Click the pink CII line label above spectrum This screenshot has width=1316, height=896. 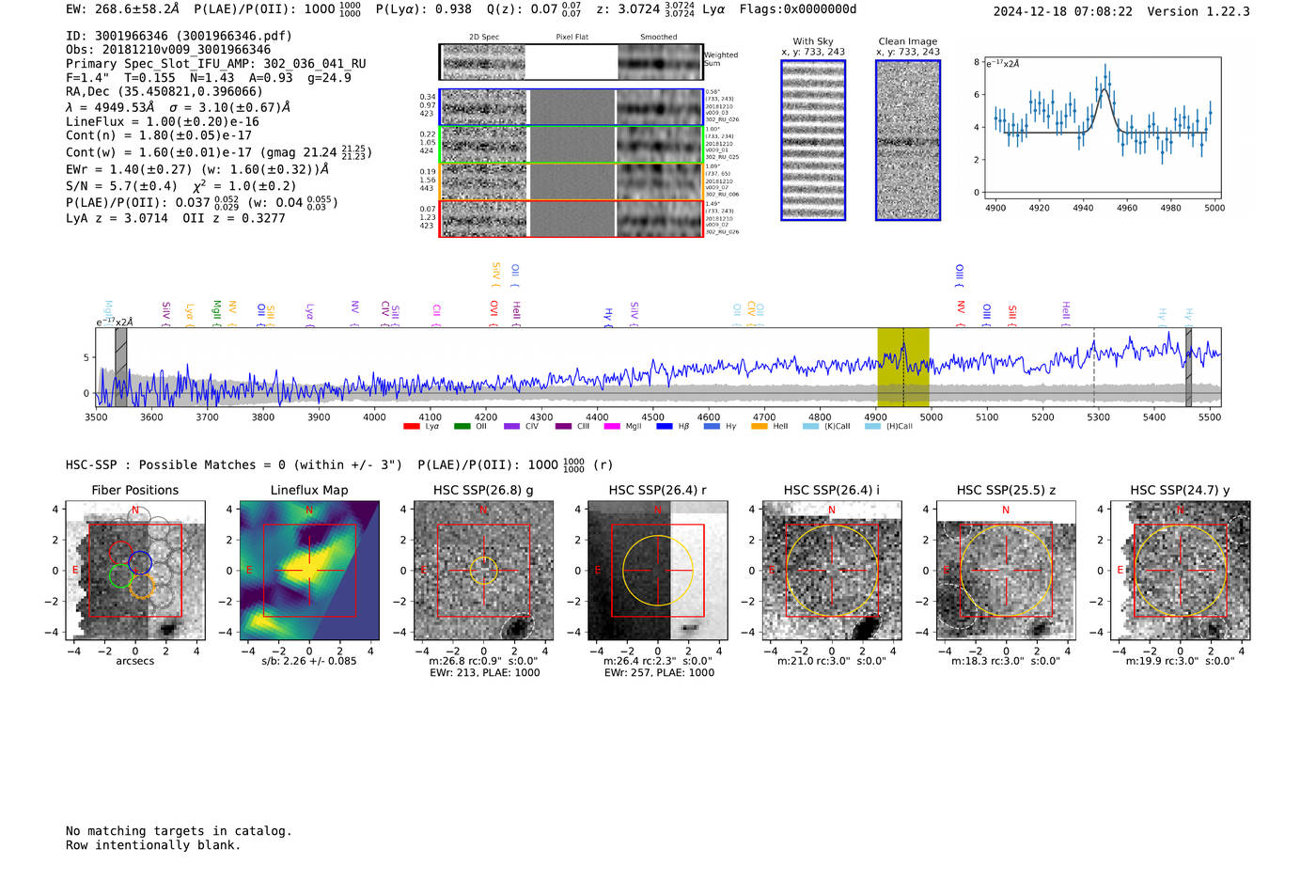point(437,313)
